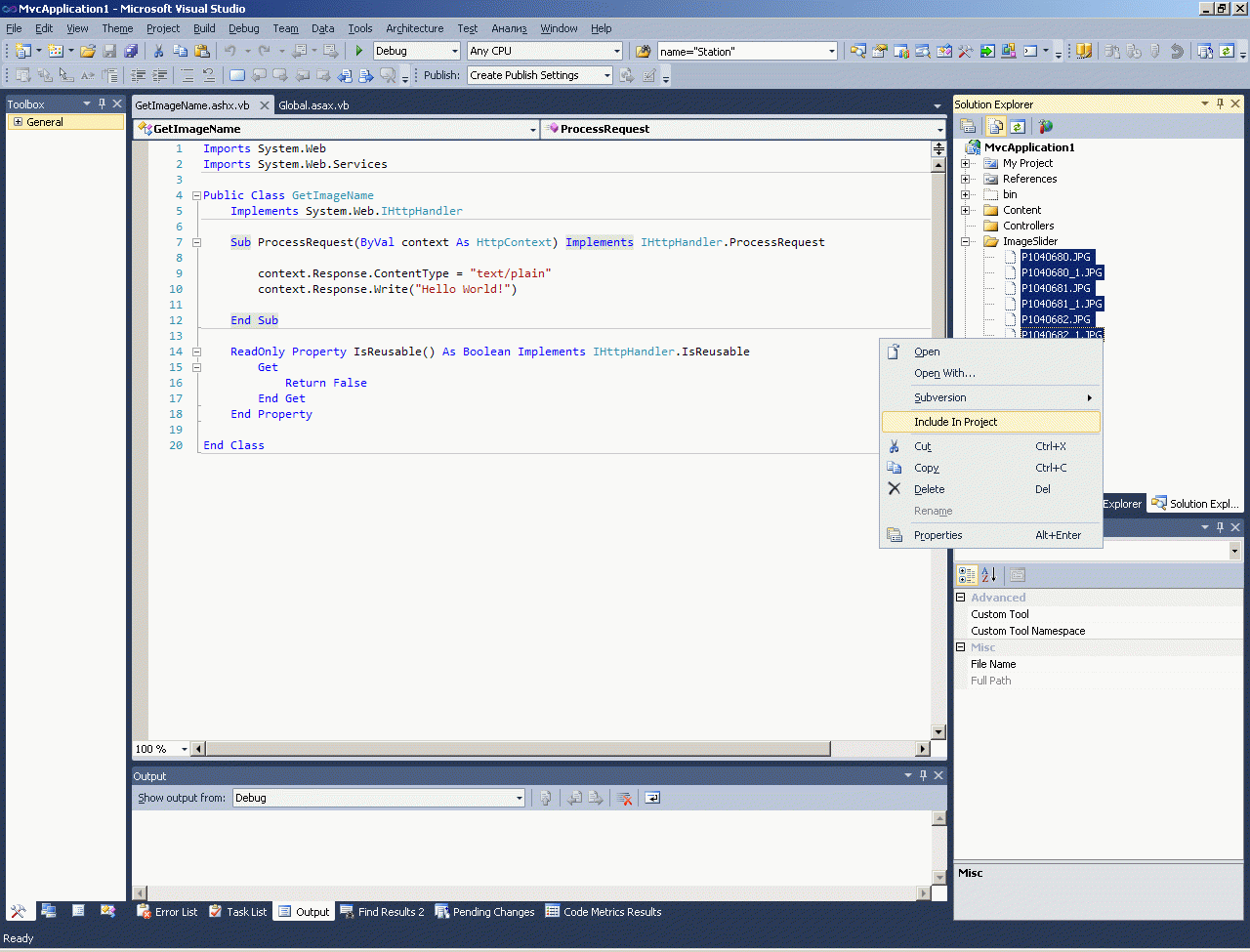The image size is (1250, 952).
Task: Toggle word wrap in Output window
Action: point(652,798)
